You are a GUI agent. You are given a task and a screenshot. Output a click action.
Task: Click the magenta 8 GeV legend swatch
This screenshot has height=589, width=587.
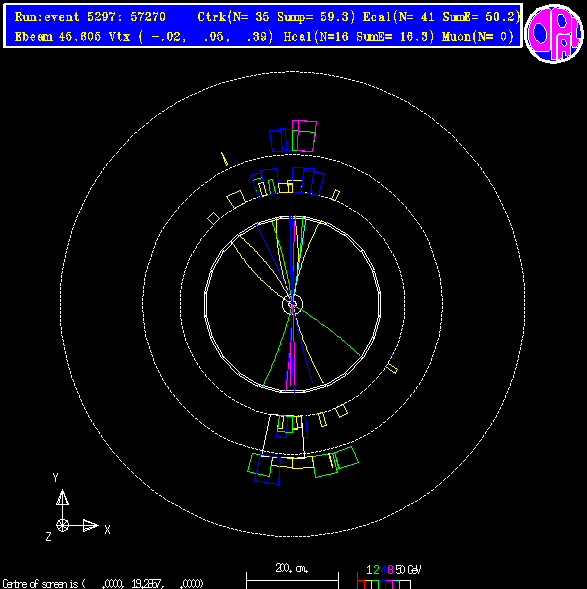[389, 584]
